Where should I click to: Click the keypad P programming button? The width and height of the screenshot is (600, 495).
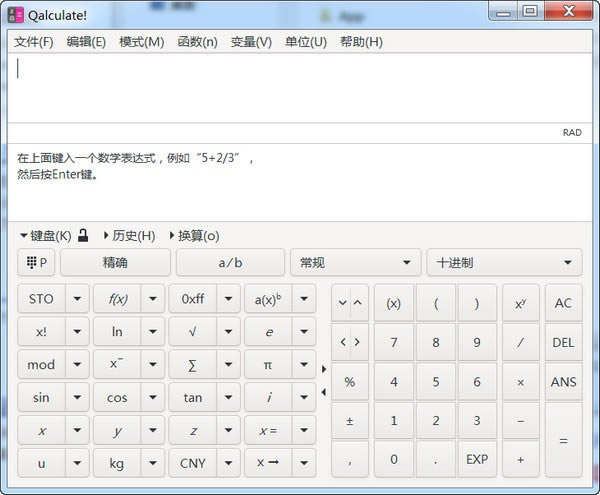(36, 262)
